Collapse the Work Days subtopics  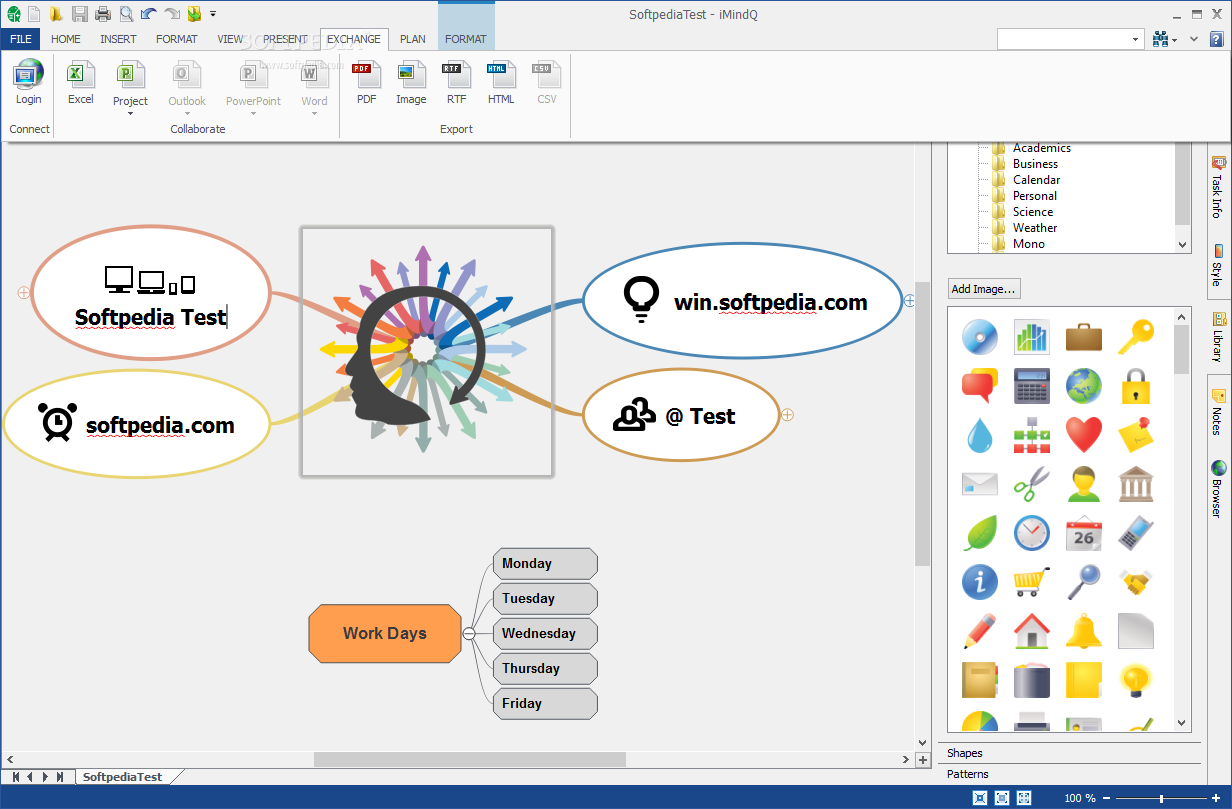tap(469, 634)
